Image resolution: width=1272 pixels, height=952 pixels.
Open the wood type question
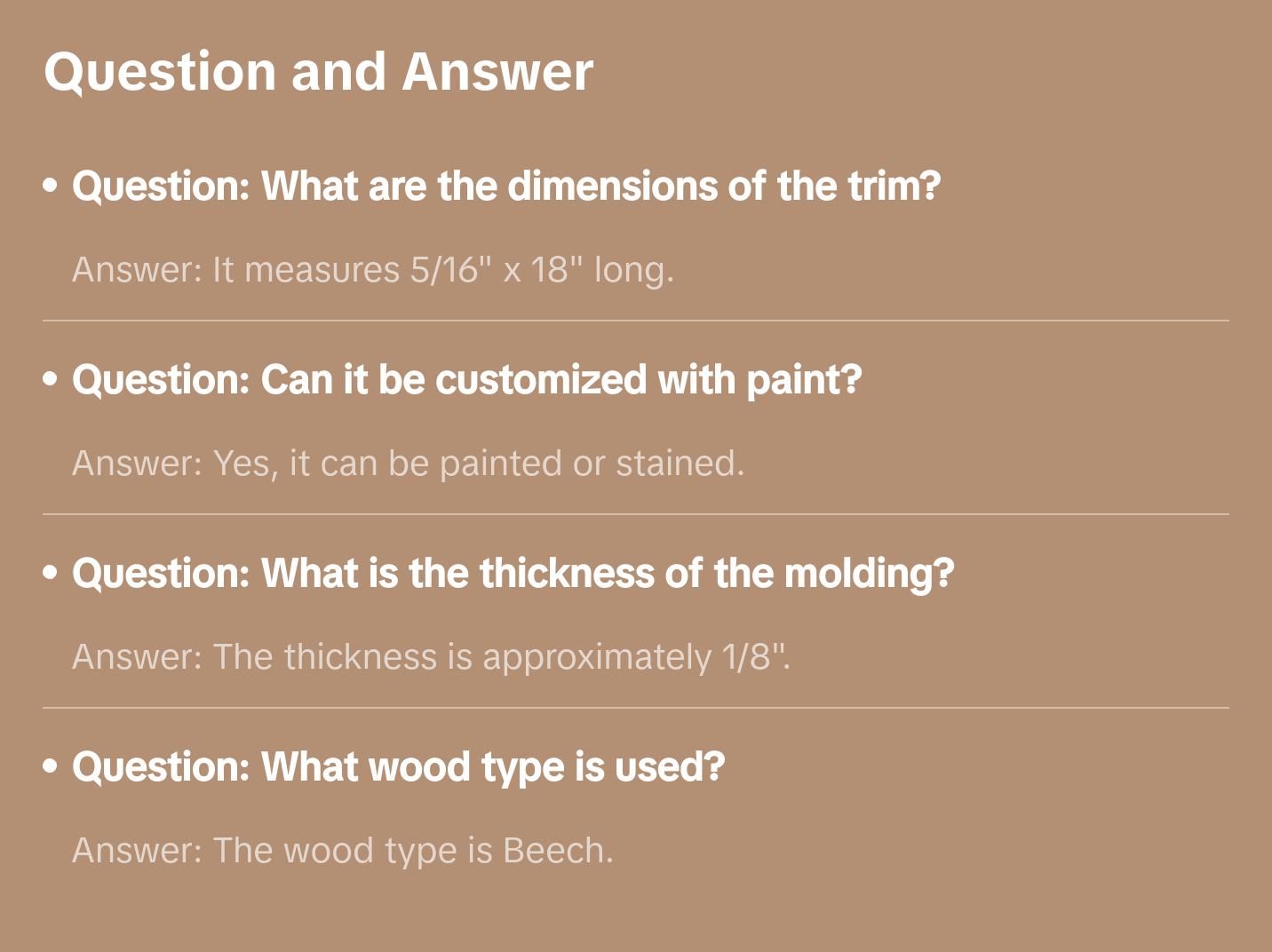(398, 767)
